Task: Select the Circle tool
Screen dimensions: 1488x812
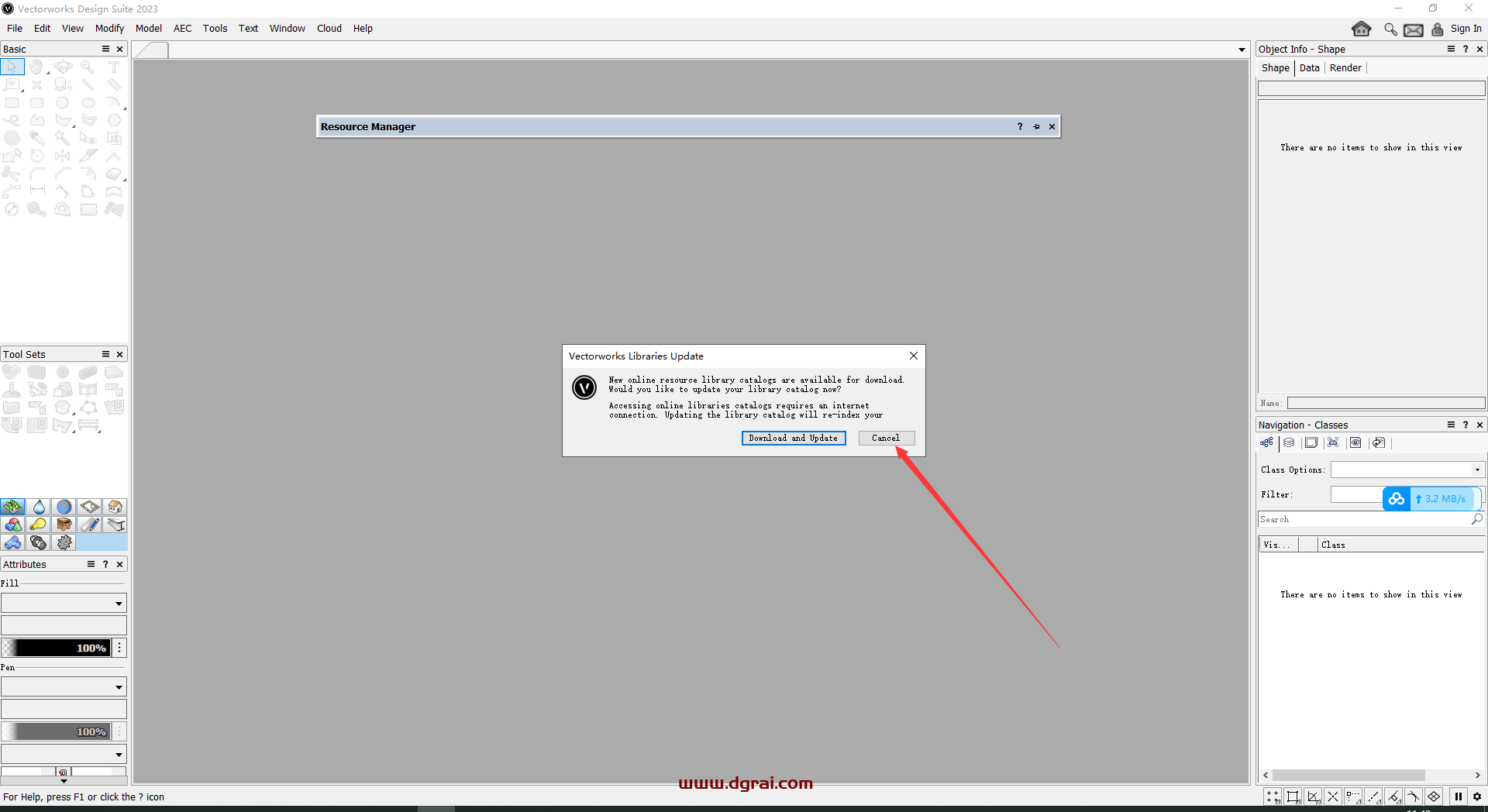Action: [x=63, y=103]
